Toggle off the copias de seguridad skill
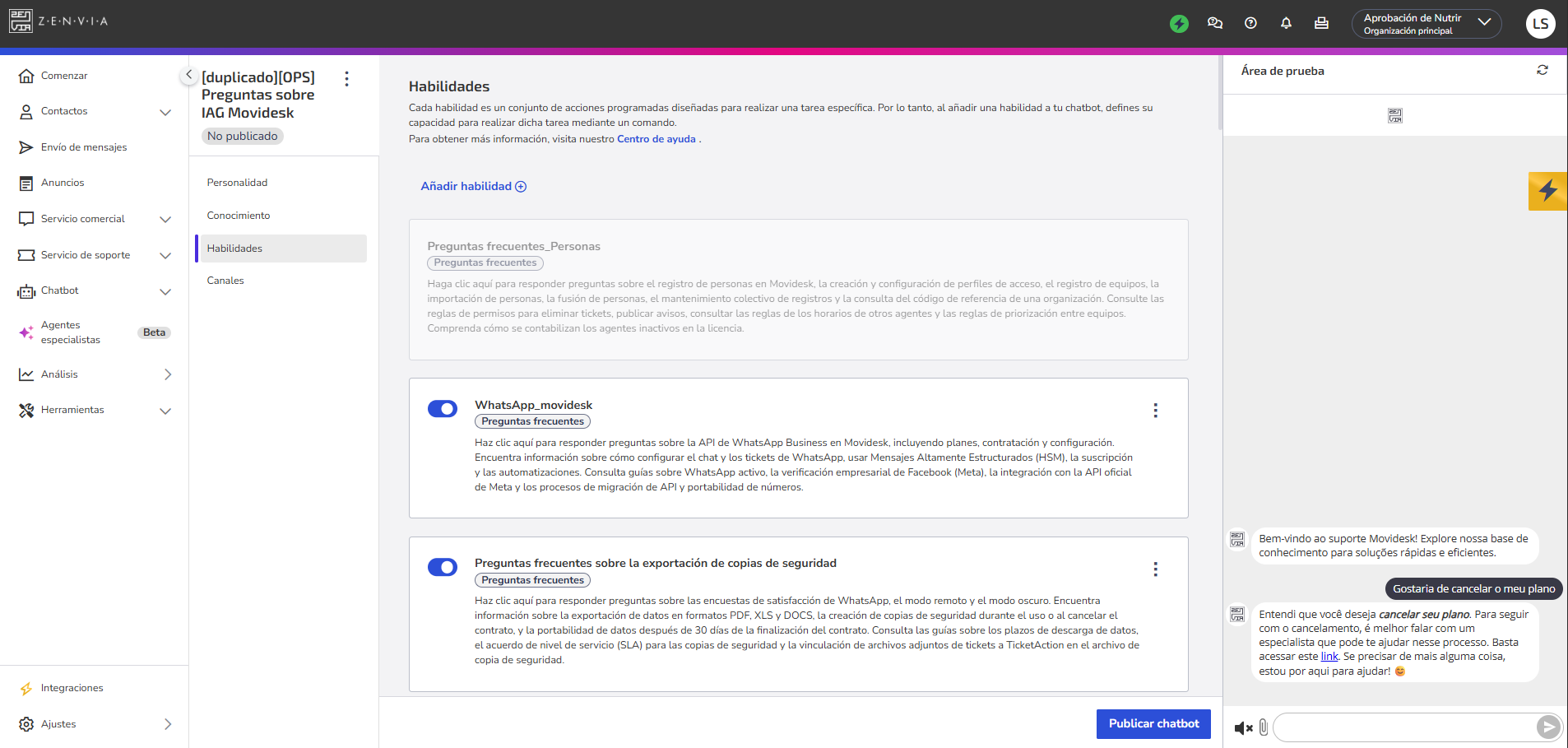 pos(443,567)
